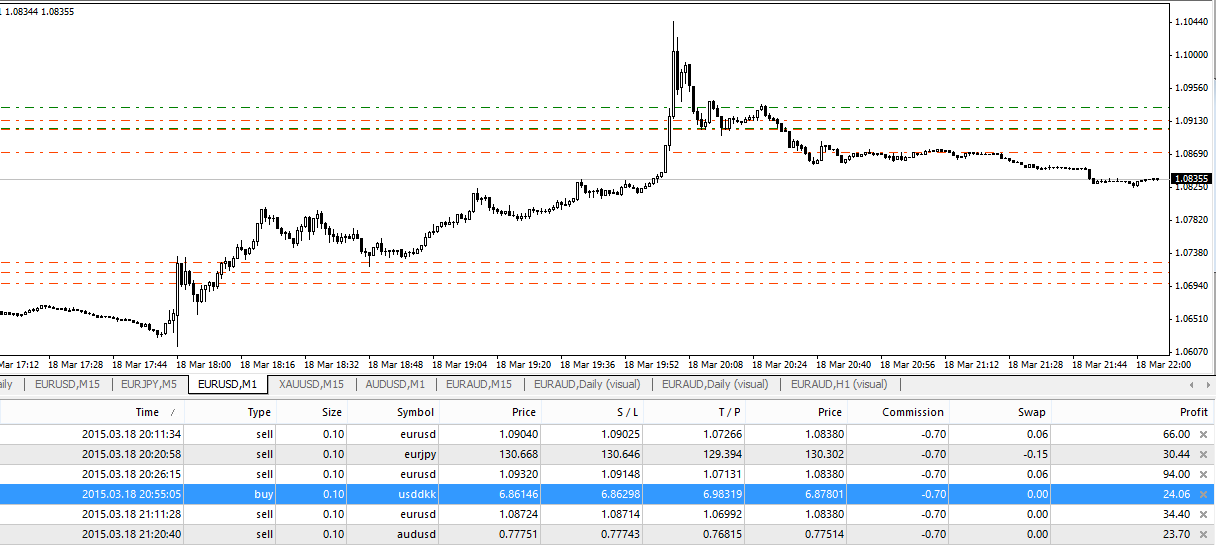
Task: Close the eurjpy sell order with x icon
Action: pyautogui.click(x=1203, y=454)
